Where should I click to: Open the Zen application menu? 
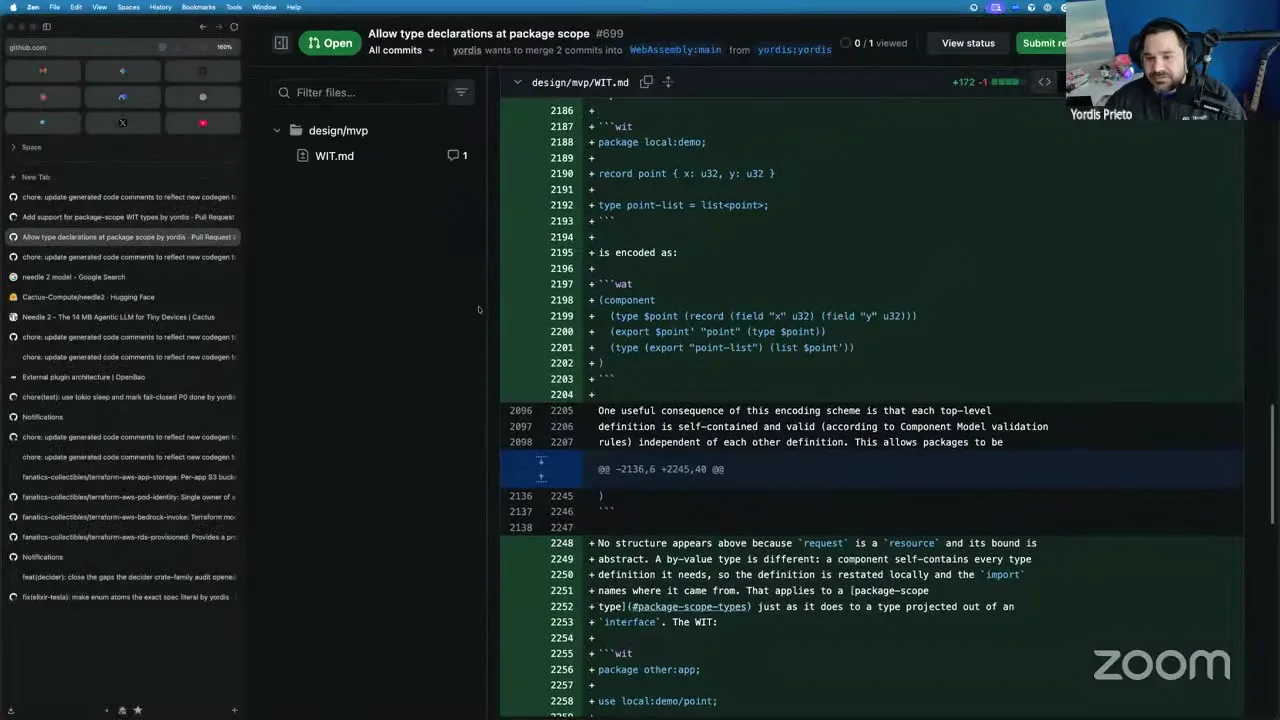[x=33, y=7]
